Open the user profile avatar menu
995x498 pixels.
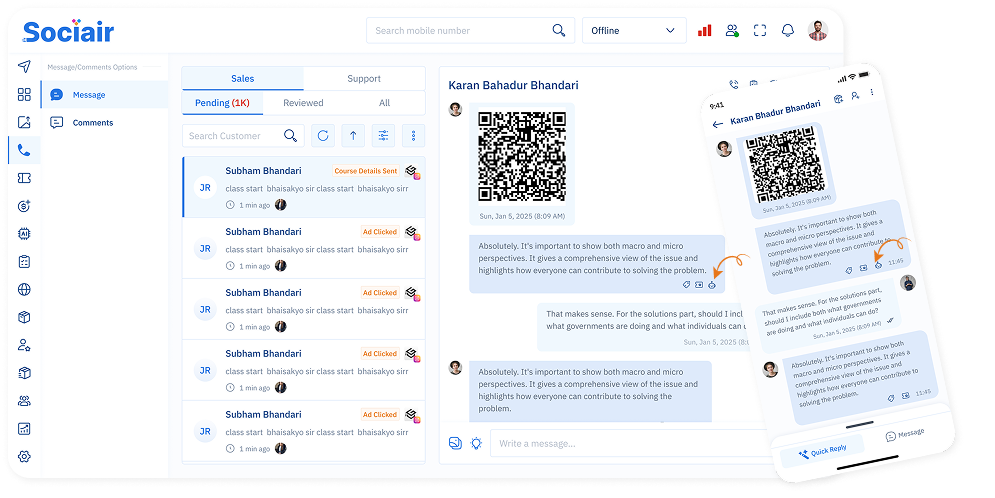(818, 31)
